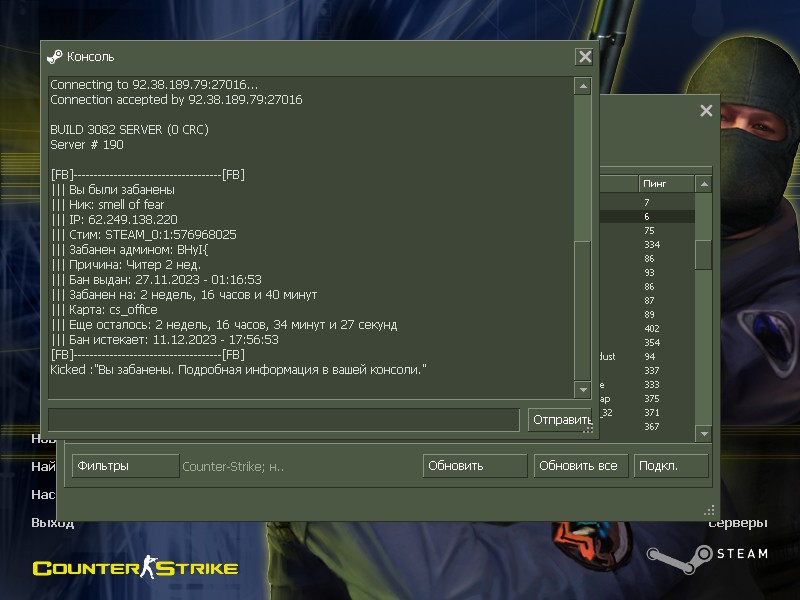
Task: Click the Steam logo in bottom right
Action: (x=707, y=558)
